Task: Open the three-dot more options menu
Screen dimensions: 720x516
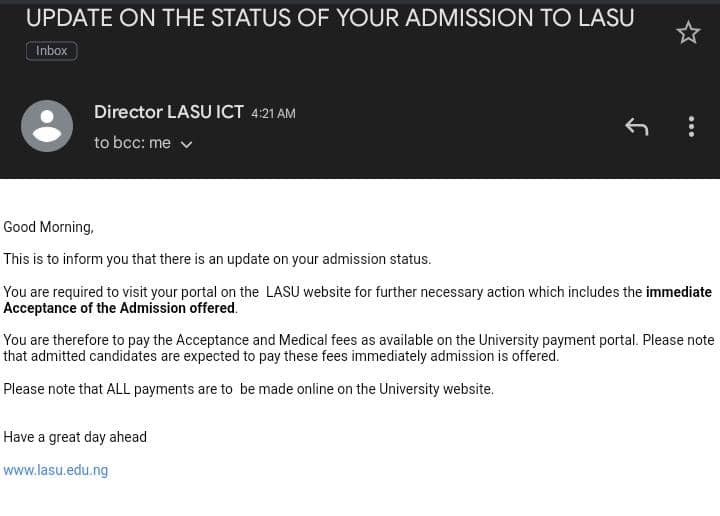Action: 691,127
